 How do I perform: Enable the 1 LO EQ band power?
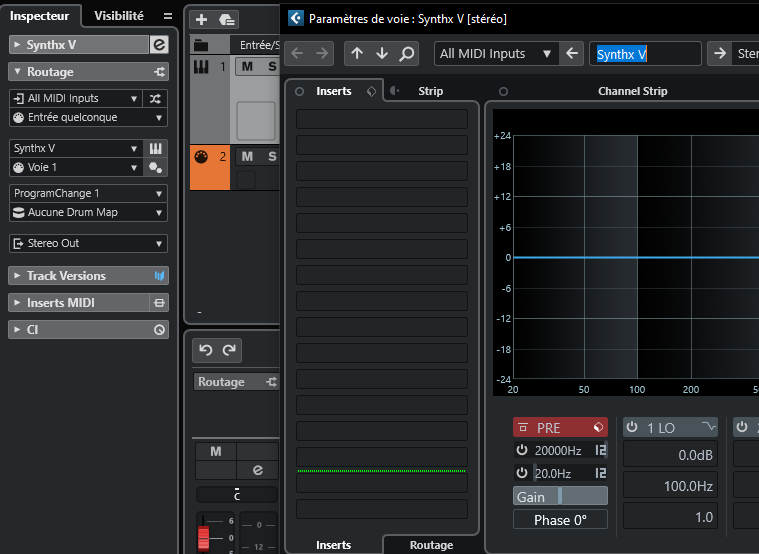pyautogui.click(x=633, y=428)
